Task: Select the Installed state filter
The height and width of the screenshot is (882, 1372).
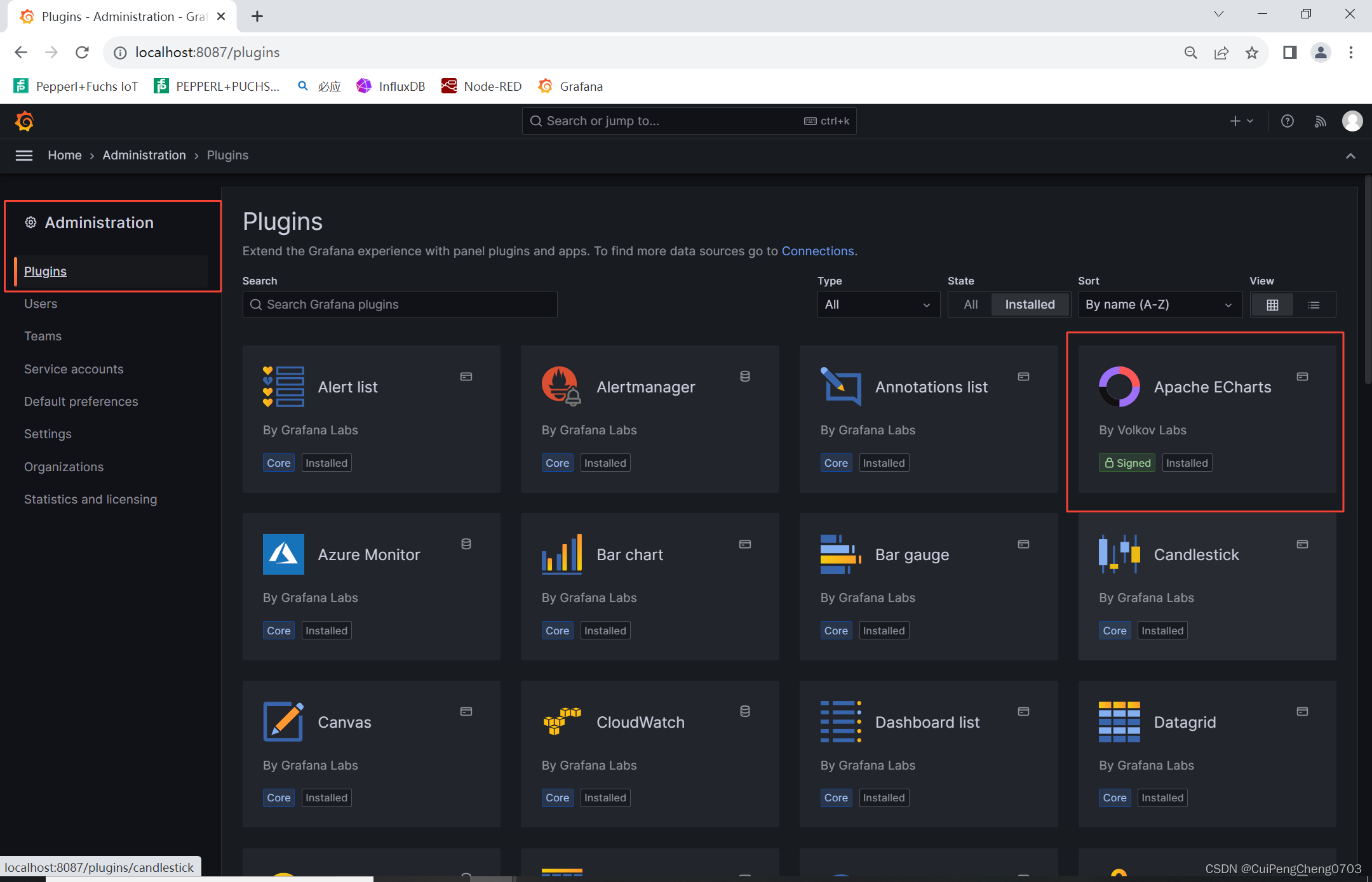Action: click(1030, 305)
